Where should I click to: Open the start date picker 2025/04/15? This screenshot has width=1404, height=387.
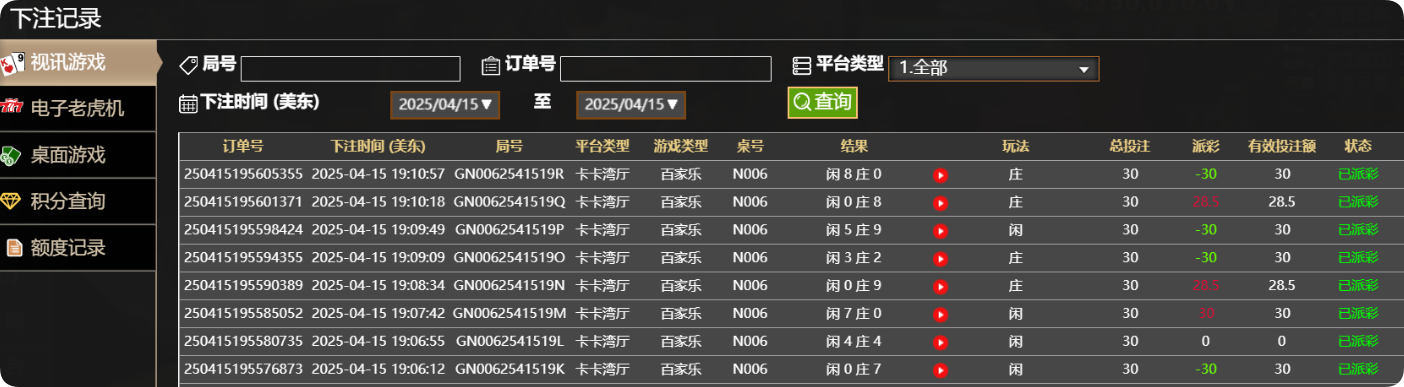pyautogui.click(x=445, y=104)
